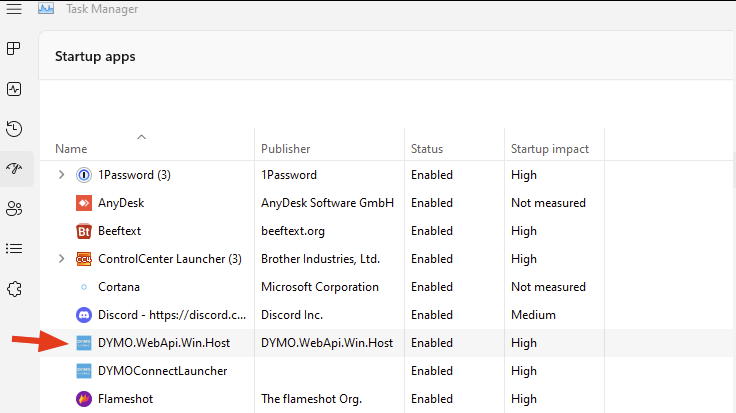The height and width of the screenshot is (413, 736).
Task: Click the AnyDesk app icon
Action: pyautogui.click(x=84, y=203)
